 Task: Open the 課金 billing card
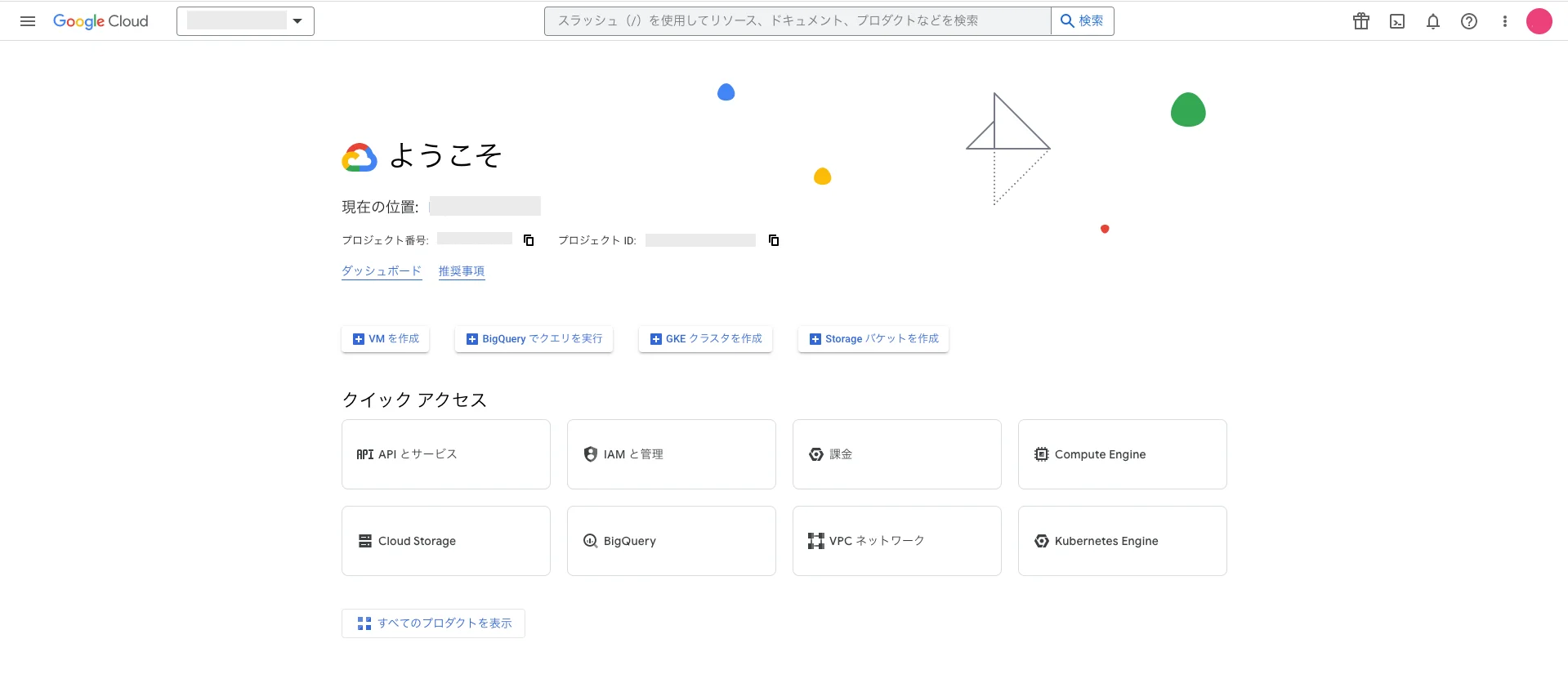pyautogui.click(x=897, y=454)
